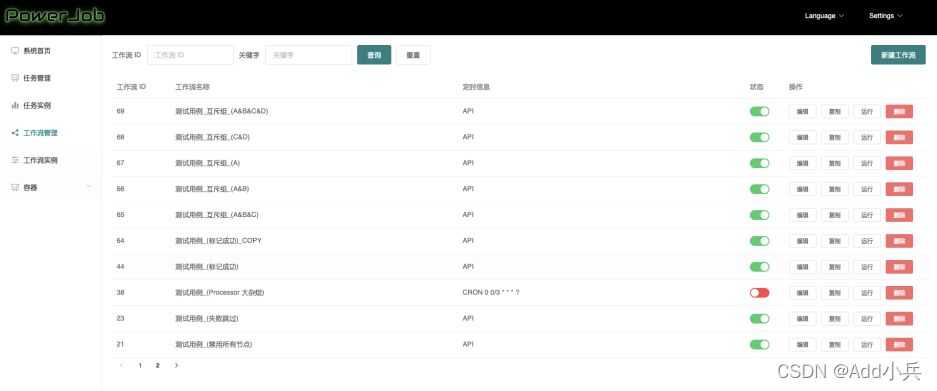The width and height of the screenshot is (937, 391).
Task: Click workflow name 测试用例_互斥组_(A&B&C&D)
Action: (x=222, y=111)
